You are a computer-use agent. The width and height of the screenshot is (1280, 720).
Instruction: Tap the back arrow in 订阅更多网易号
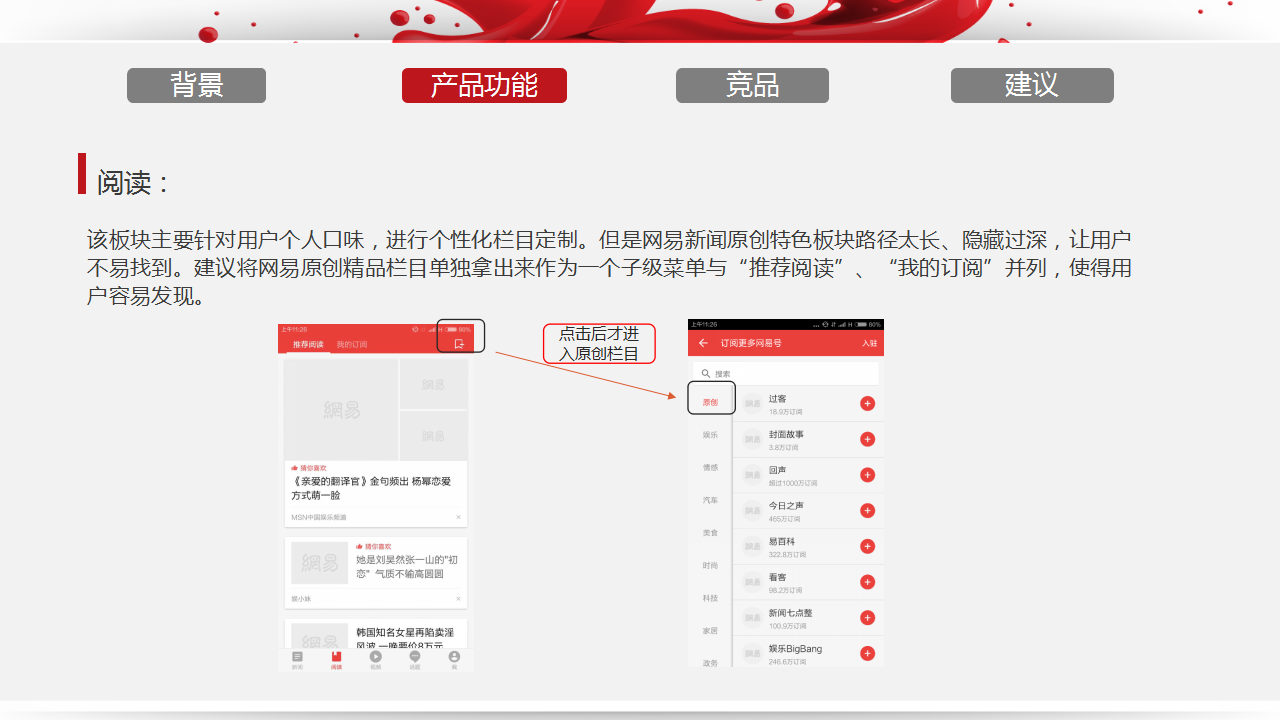pos(703,343)
